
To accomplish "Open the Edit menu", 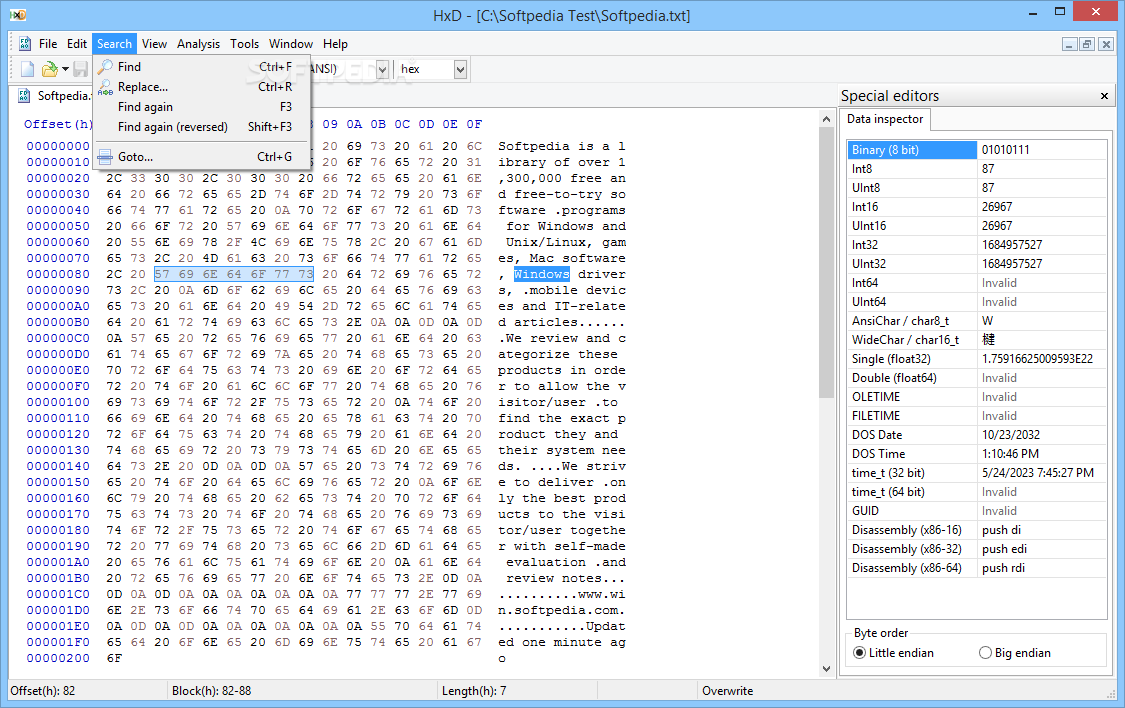I will (77, 44).
